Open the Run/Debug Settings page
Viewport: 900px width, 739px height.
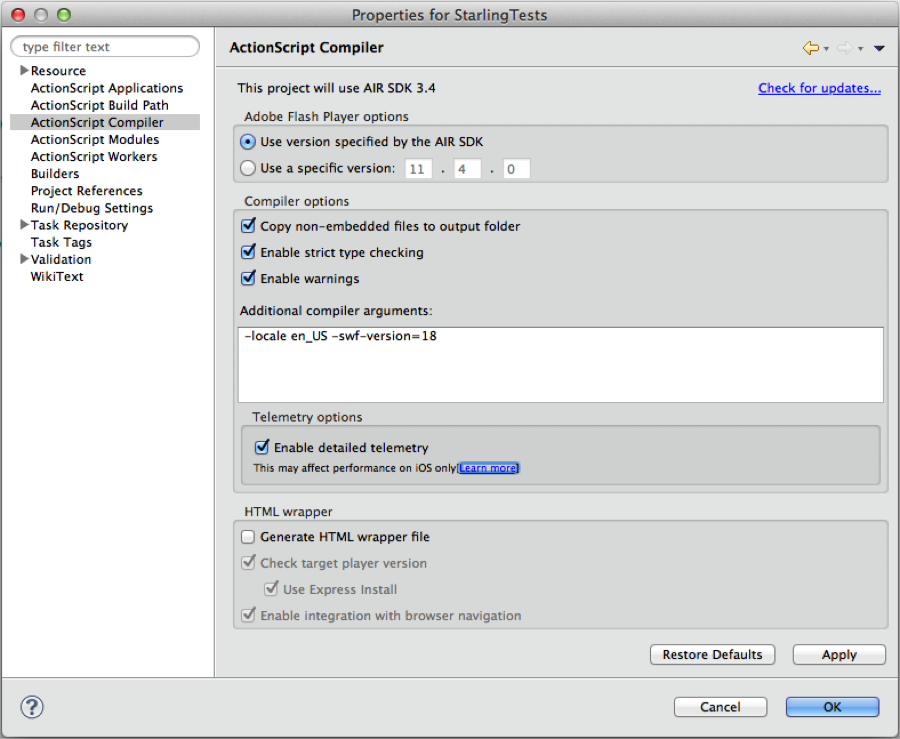92,208
